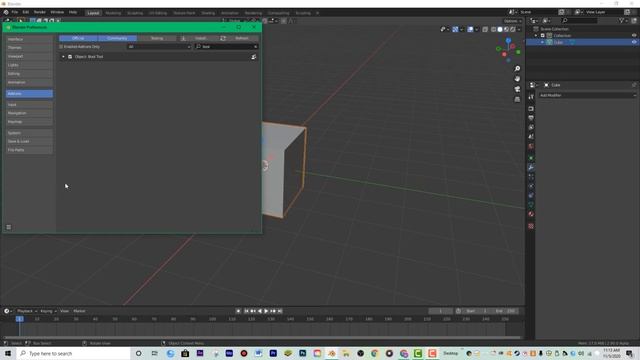The width and height of the screenshot is (640, 360).
Task: Click the Install add-on button
Action: click(x=197, y=38)
